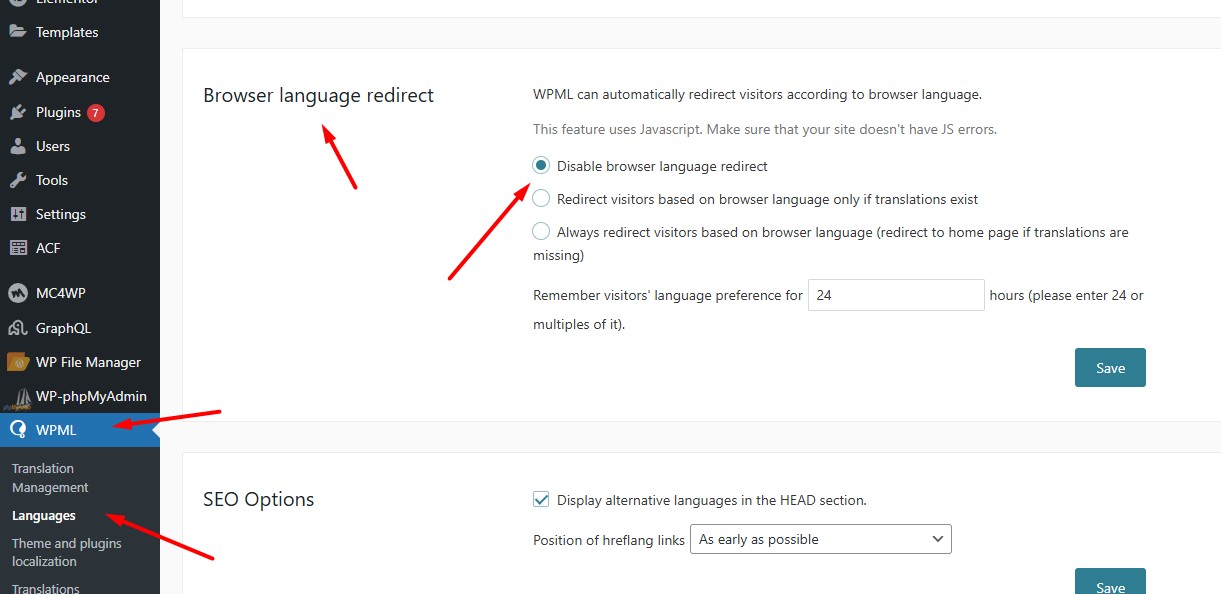Image resolution: width=1221 pixels, height=594 pixels.
Task: Open the GraphQL menu item
Action: (x=63, y=328)
